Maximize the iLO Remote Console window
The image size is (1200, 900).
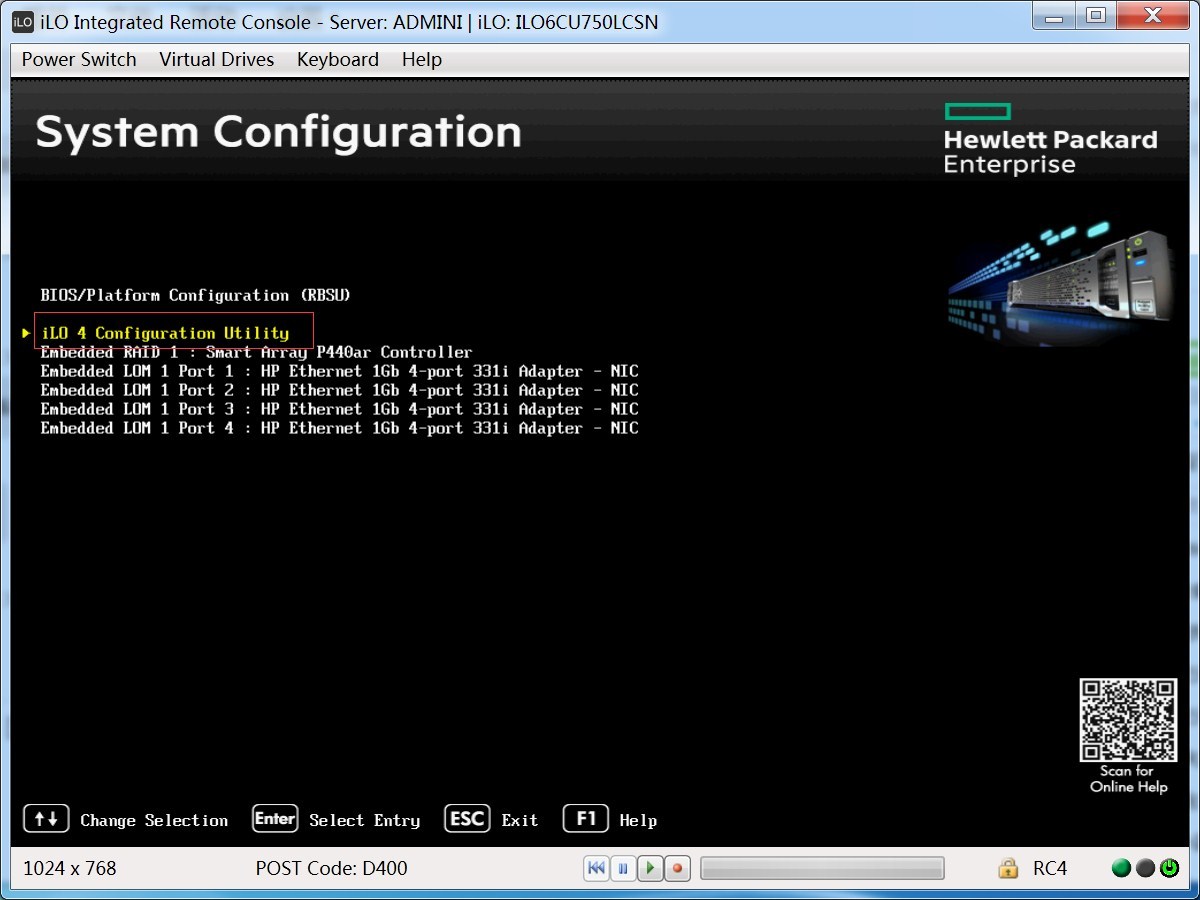pyautogui.click(x=1097, y=15)
